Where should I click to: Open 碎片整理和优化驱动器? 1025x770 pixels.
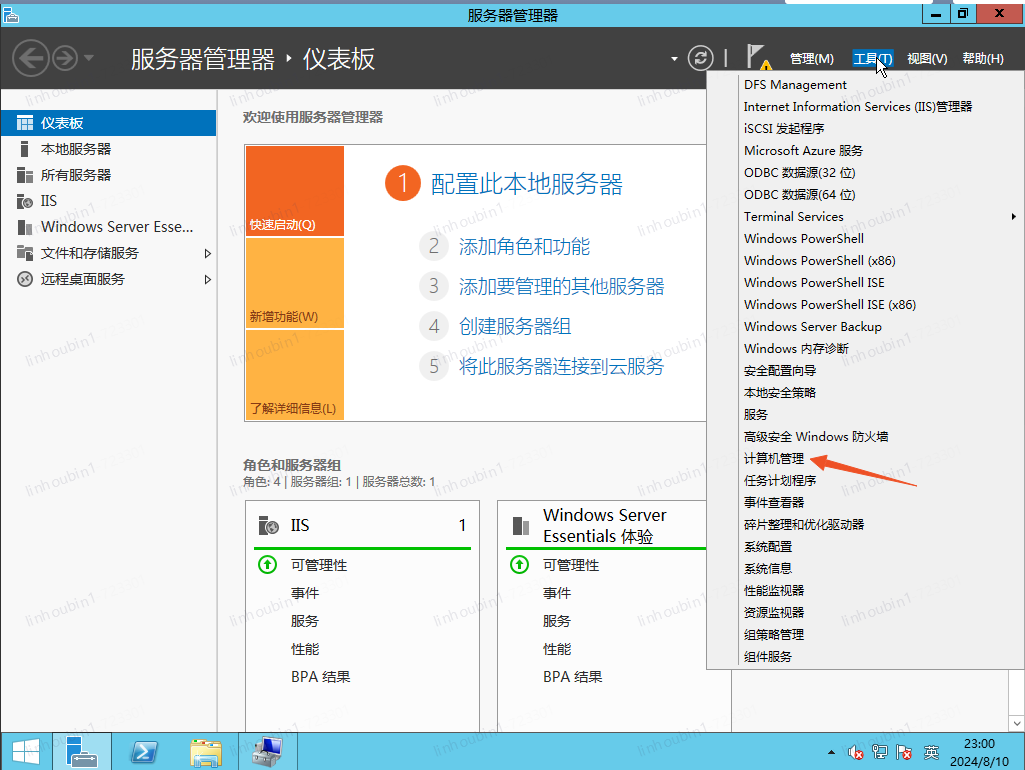[804, 525]
